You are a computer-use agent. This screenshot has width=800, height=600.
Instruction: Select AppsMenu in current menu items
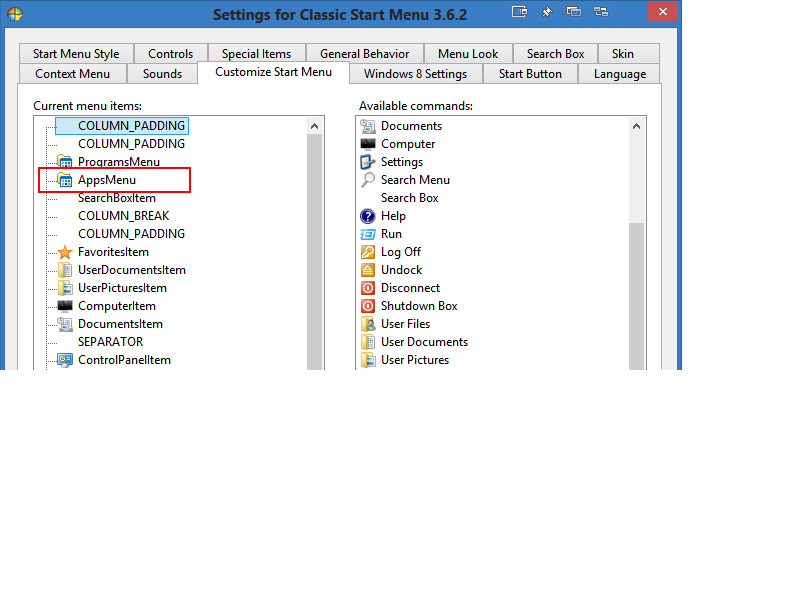pyautogui.click(x=107, y=180)
